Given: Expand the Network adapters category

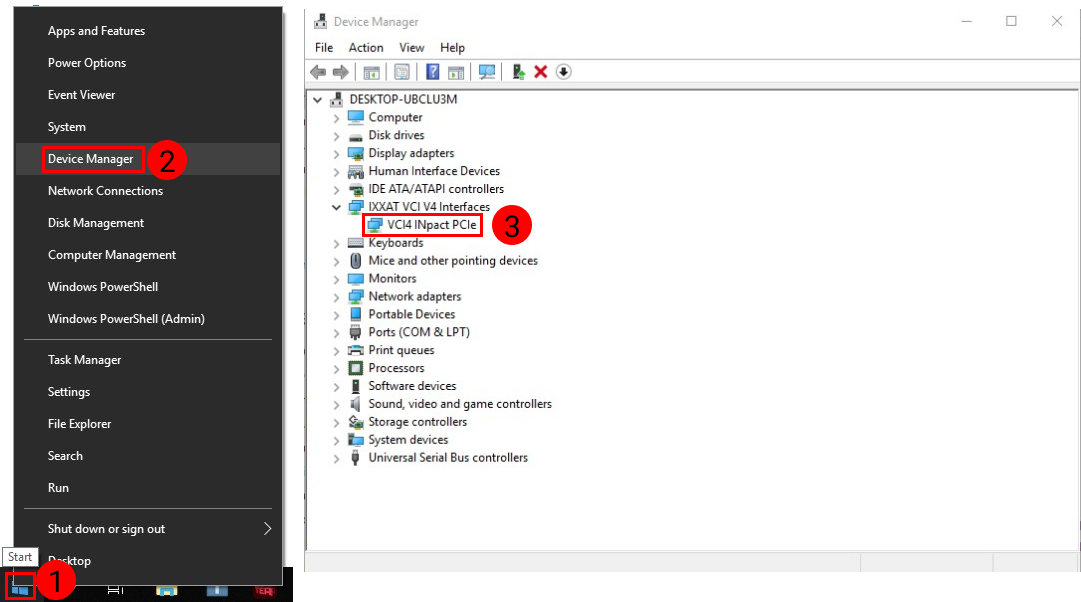Looking at the screenshot, I should pyautogui.click(x=337, y=296).
